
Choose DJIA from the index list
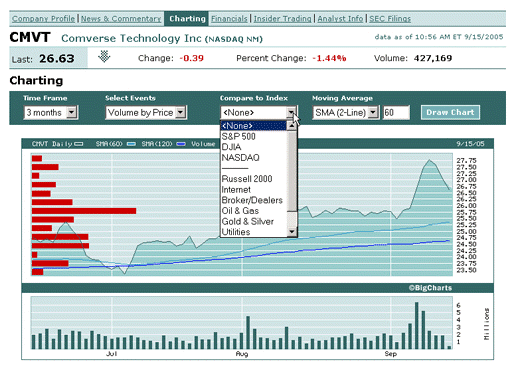pyautogui.click(x=253, y=147)
